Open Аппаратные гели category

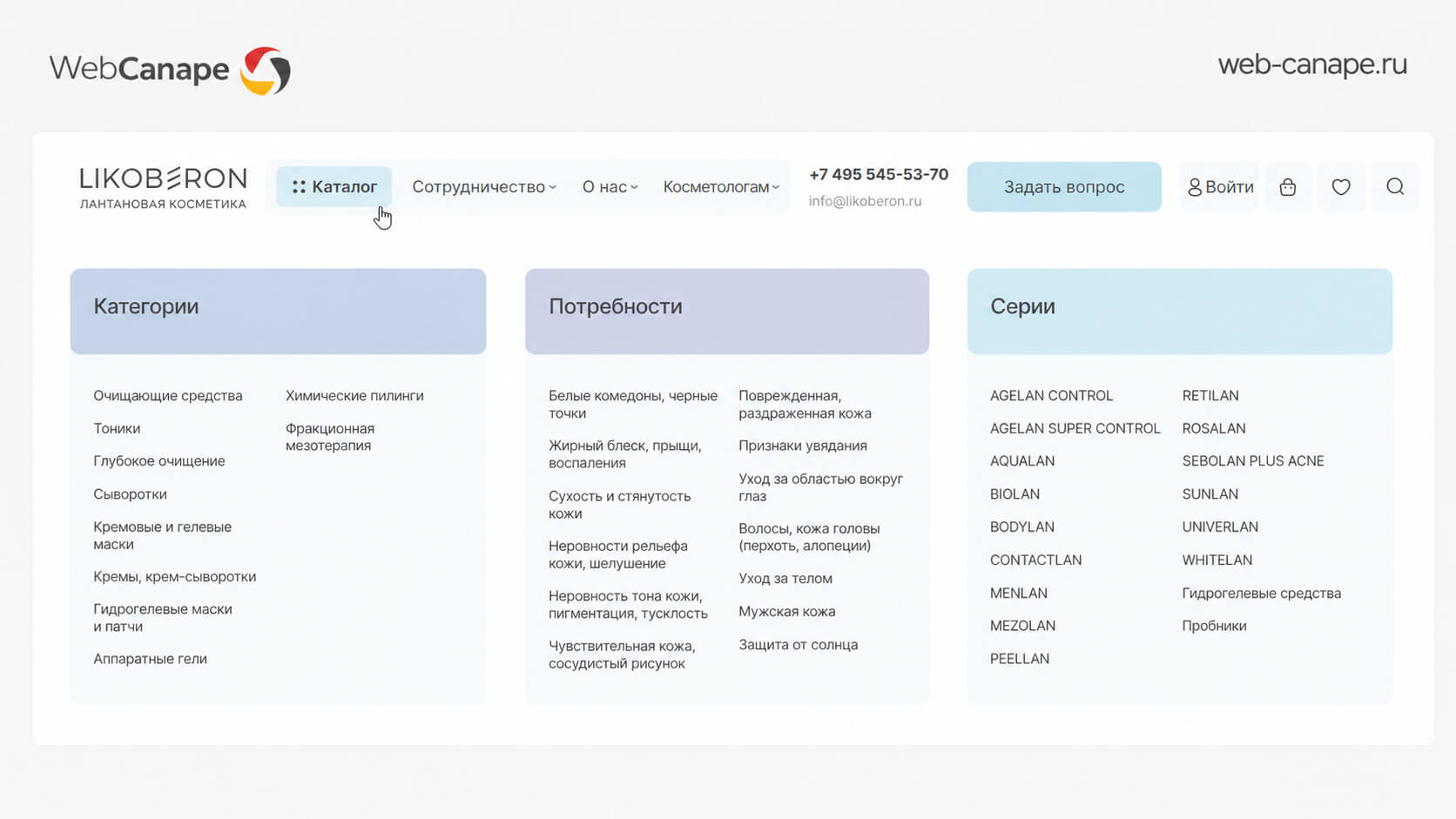(150, 659)
